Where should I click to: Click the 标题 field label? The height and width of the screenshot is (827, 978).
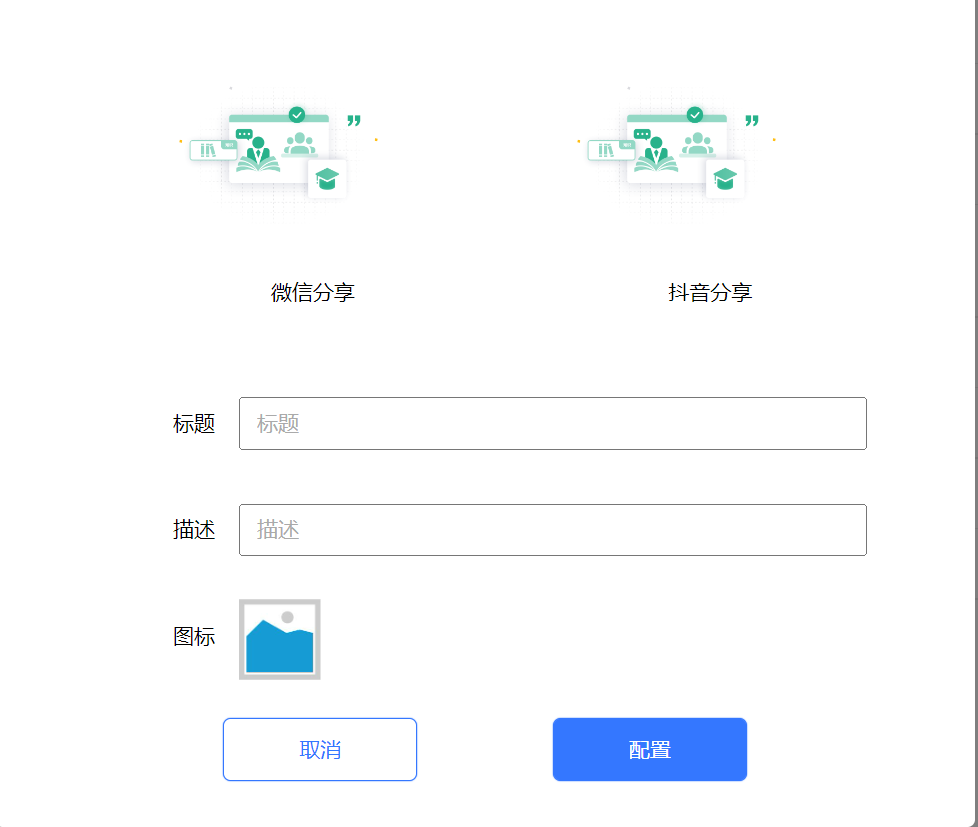194,423
